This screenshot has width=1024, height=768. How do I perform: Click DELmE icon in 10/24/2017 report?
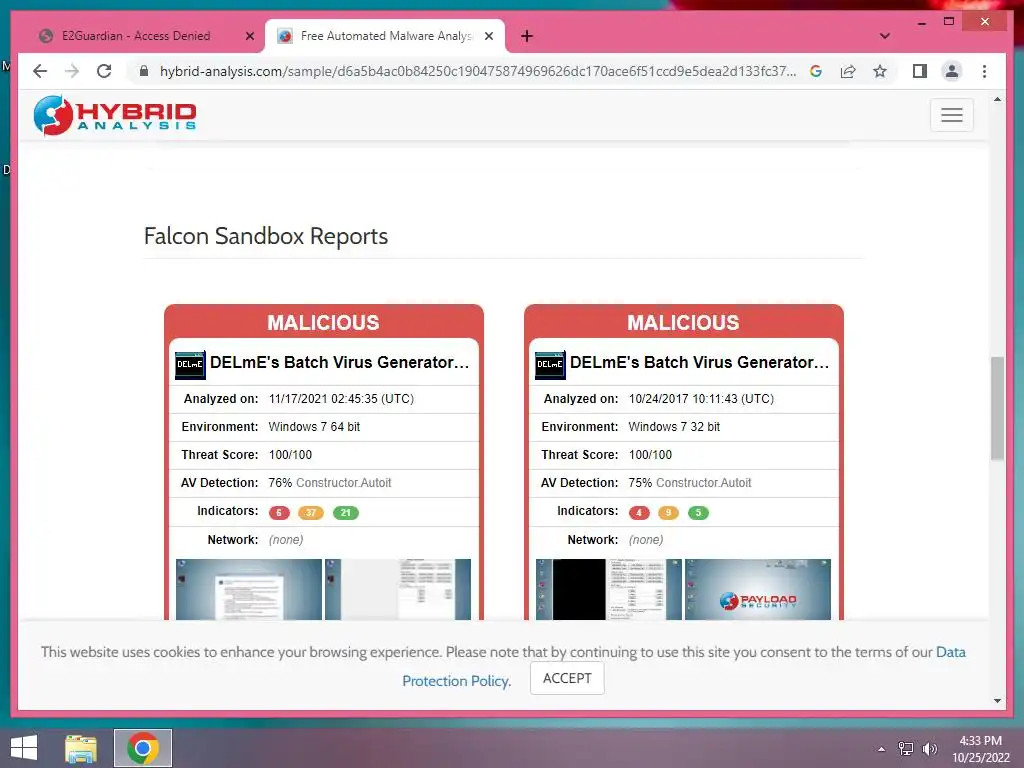point(550,364)
